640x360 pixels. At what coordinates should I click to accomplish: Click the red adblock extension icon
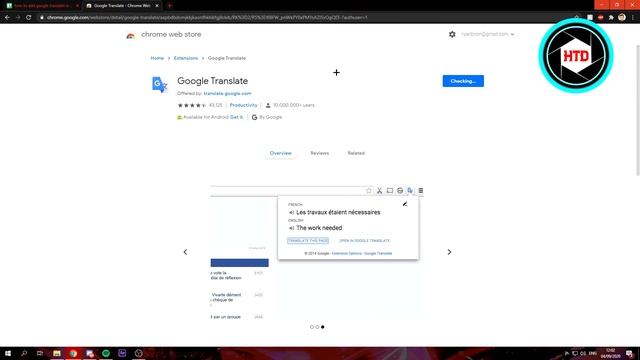pyautogui.click(x=600, y=18)
